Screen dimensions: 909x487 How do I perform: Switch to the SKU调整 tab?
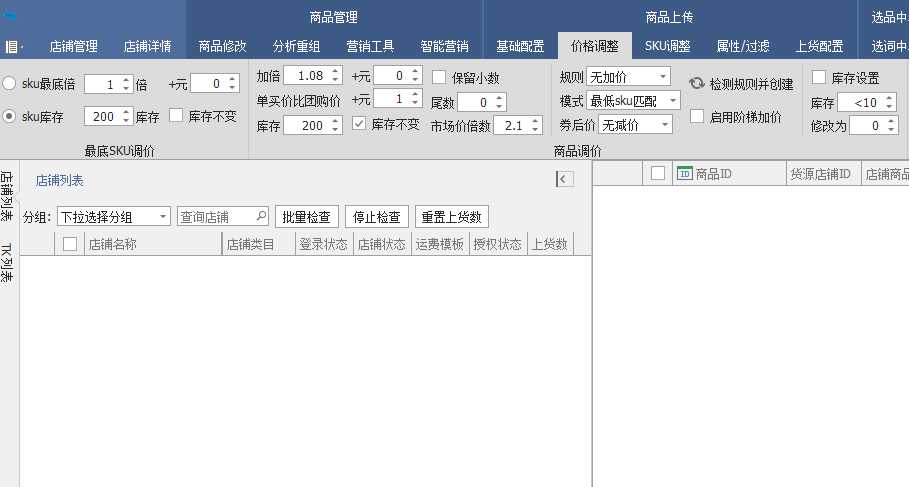[x=667, y=46]
